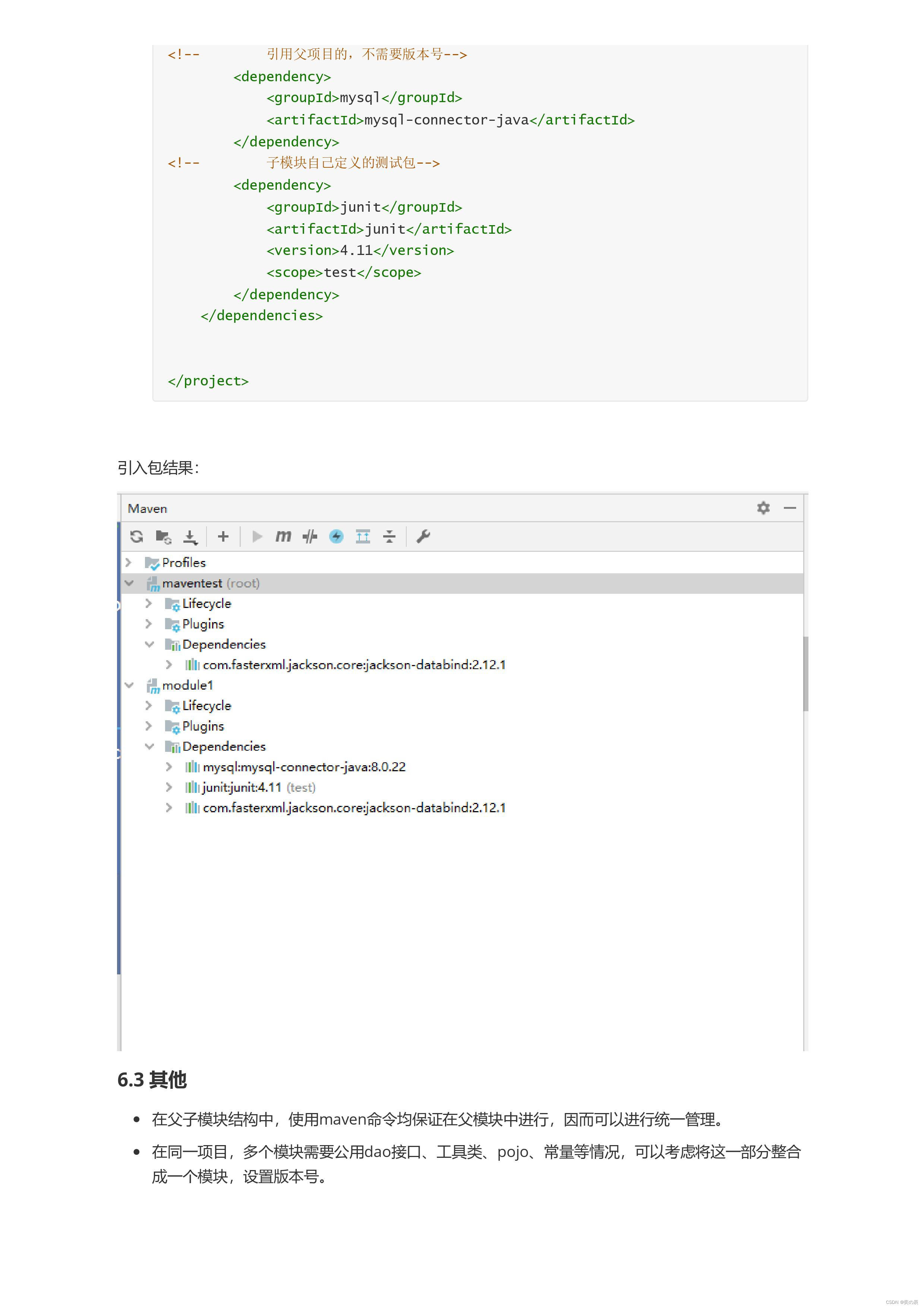Toggle Offline Mode icon

point(310,536)
